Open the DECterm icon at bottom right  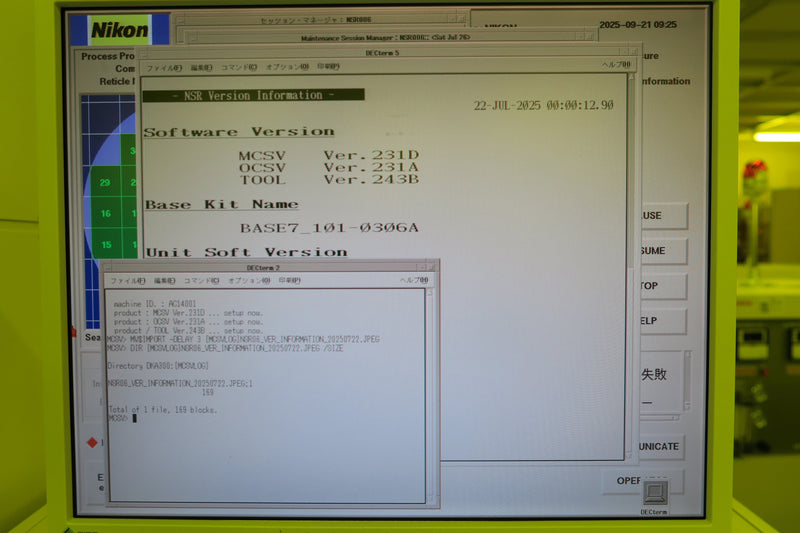[x=655, y=494]
